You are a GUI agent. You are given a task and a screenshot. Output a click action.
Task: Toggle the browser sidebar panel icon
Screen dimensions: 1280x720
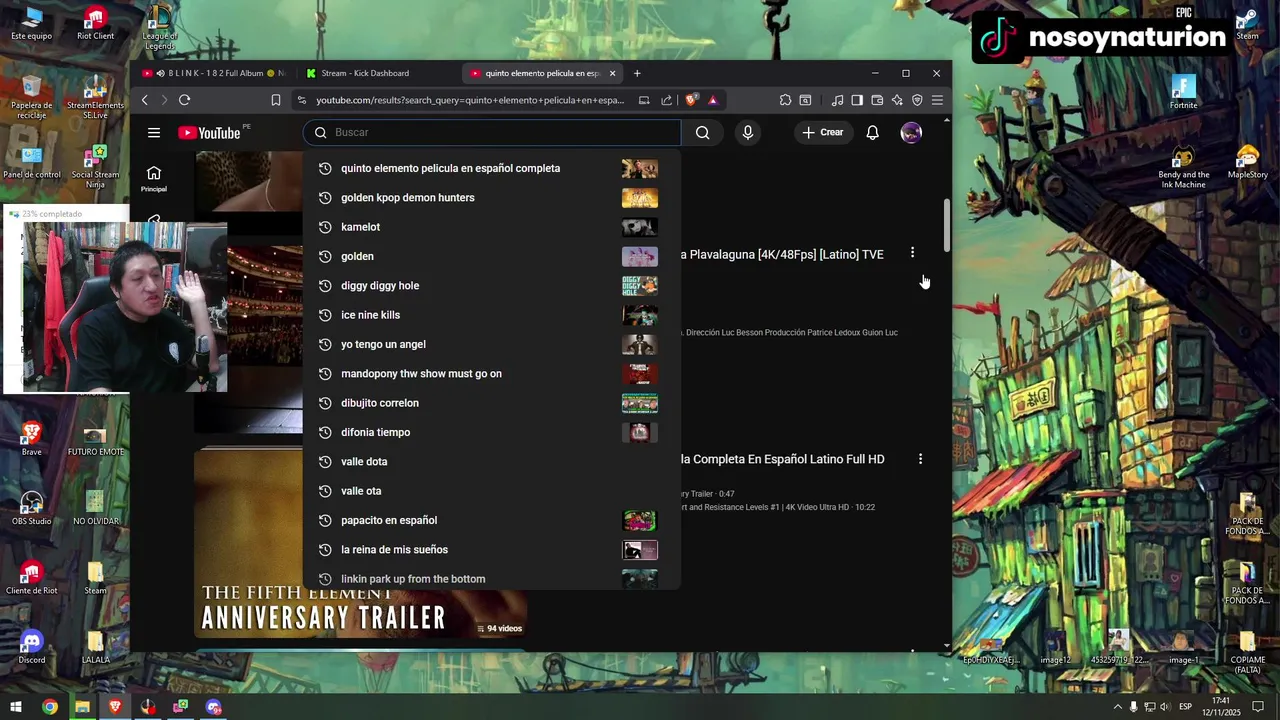point(857,100)
